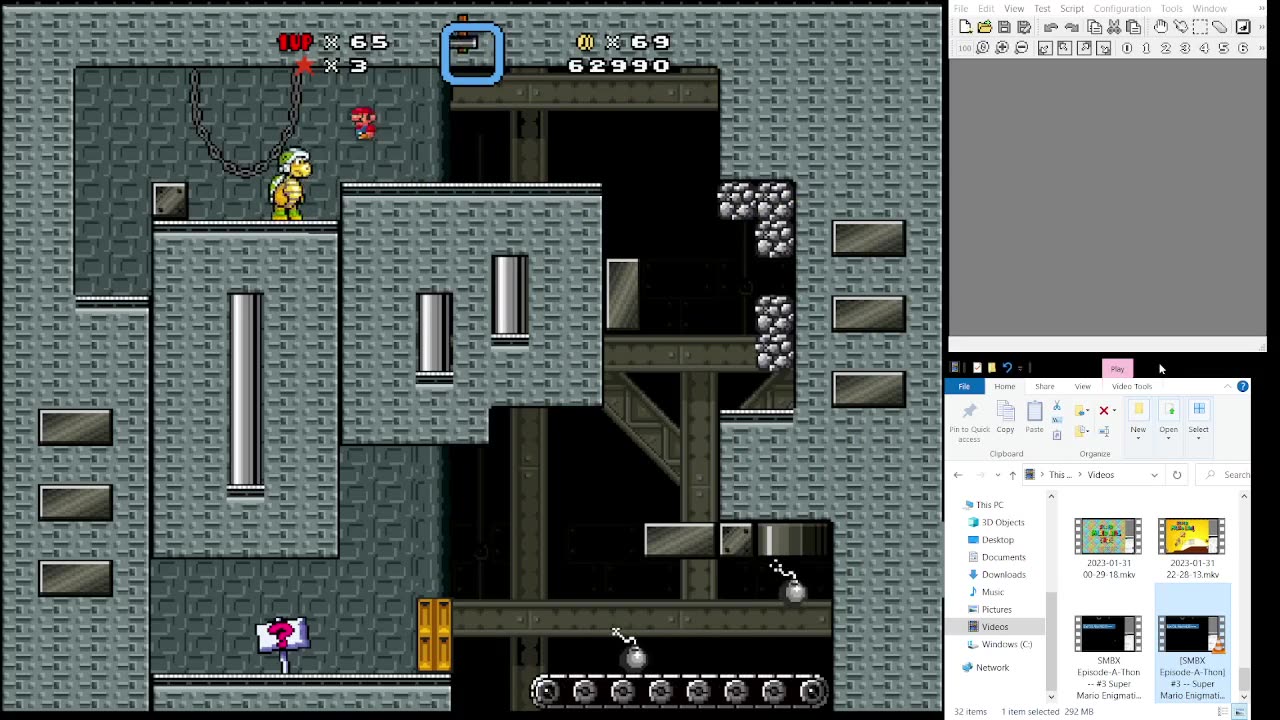Select the unselected SMBX Episode-A-Thon video
This screenshot has height=720, width=1280.
[1108, 658]
